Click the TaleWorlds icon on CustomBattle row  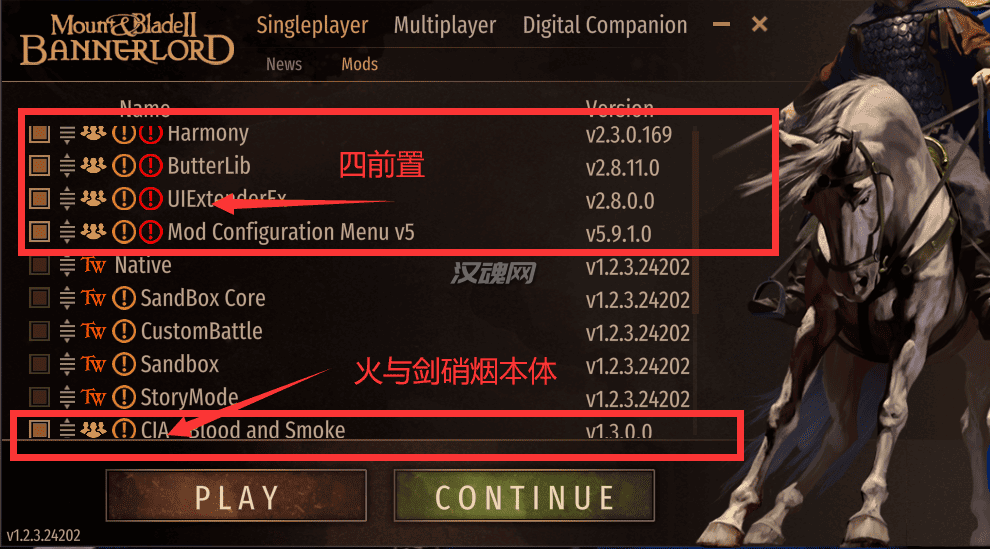93,331
